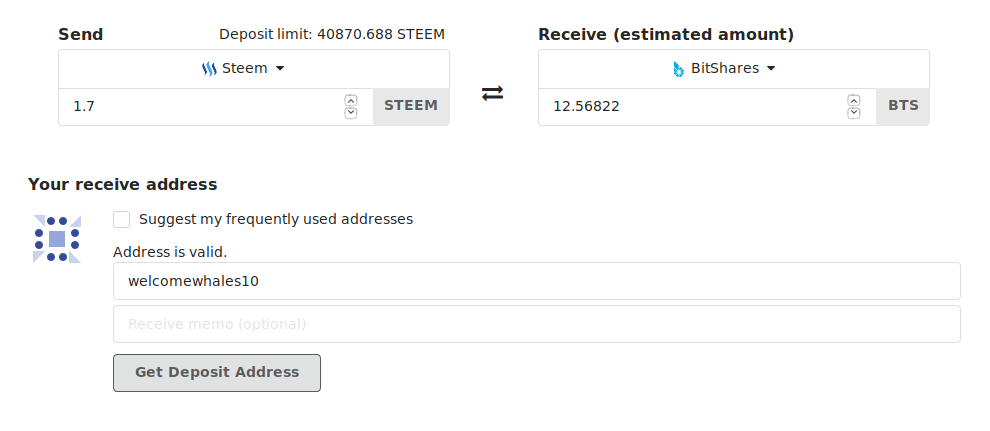Click the STEEM unit label
The height and width of the screenshot is (431, 990).
pyautogui.click(x=411, y=107)
